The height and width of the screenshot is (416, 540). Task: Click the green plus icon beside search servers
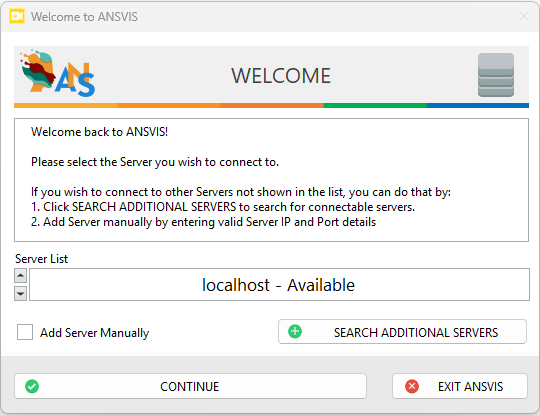pyautogui.click(x=295, y=332)
